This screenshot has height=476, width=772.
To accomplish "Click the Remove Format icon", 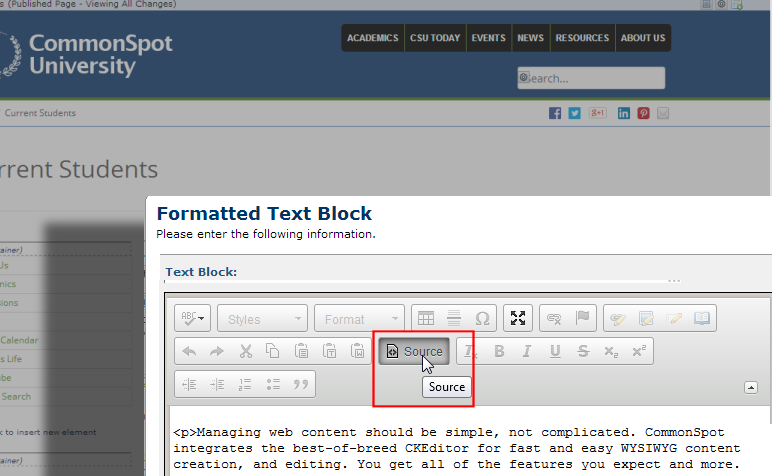I will [471, 351].
